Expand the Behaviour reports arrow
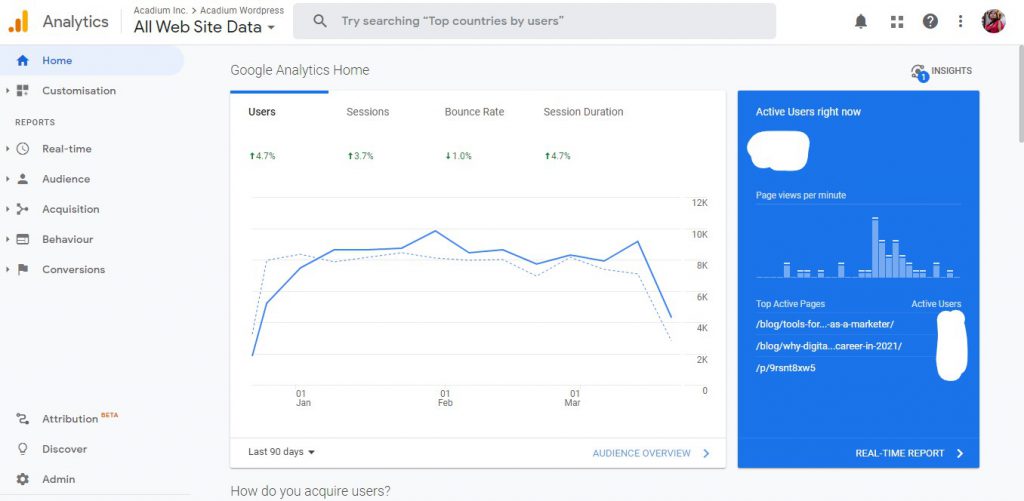The height and width of the screenshot is (501, 1024). [x=7, y=239]
